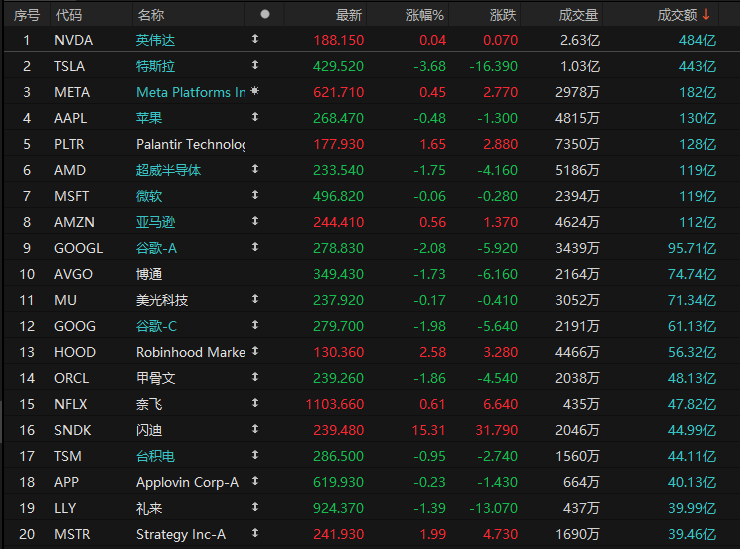Click the up-down arrow icon in MSFT row
Viewport: 740px width, 549px height.
click(255, 194)
